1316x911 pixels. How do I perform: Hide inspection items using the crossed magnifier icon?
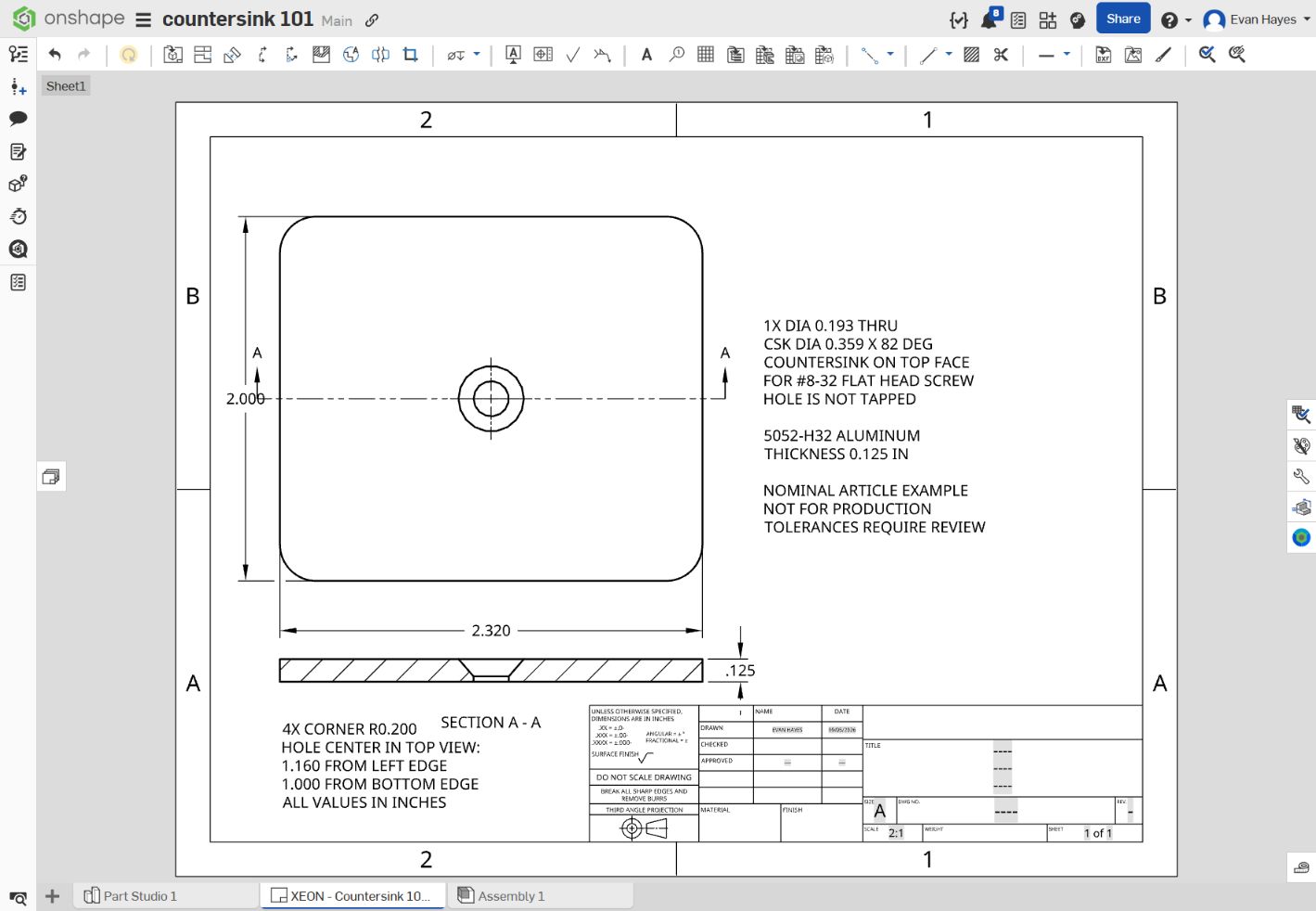click(1236, 55)
